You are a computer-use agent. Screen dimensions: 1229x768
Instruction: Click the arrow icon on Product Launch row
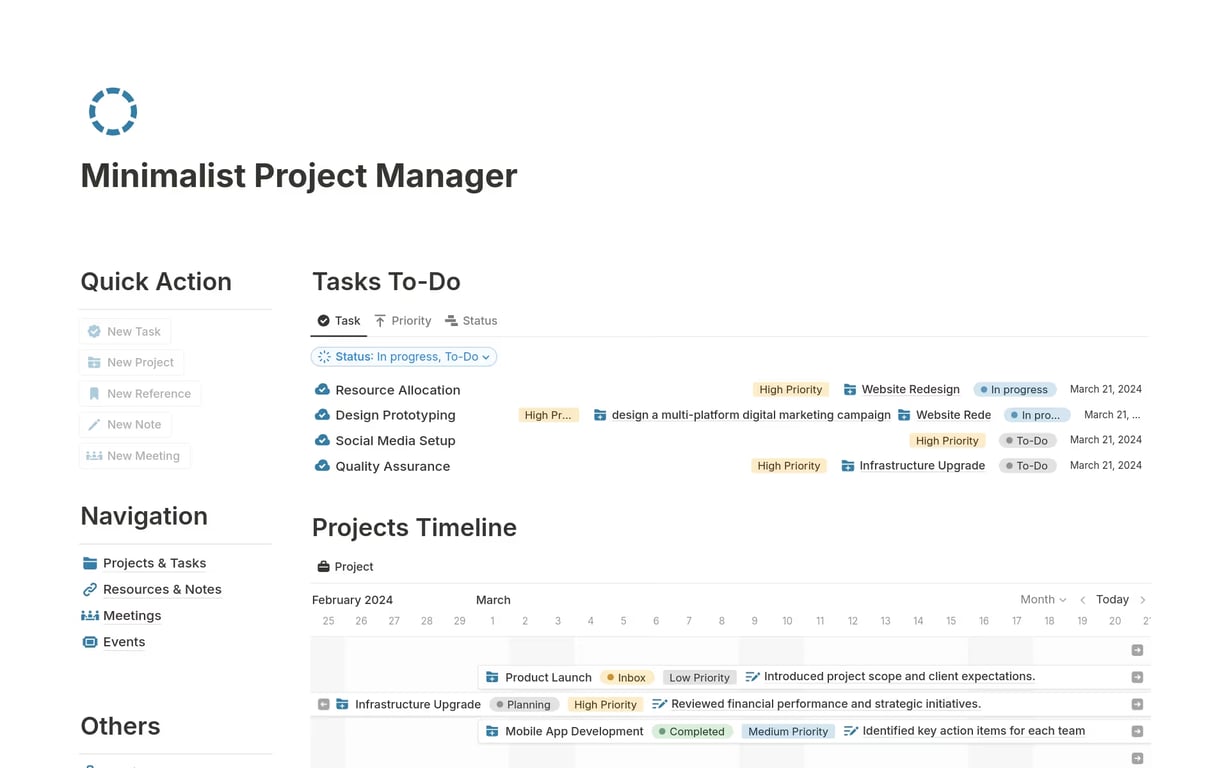[1137, 677]
